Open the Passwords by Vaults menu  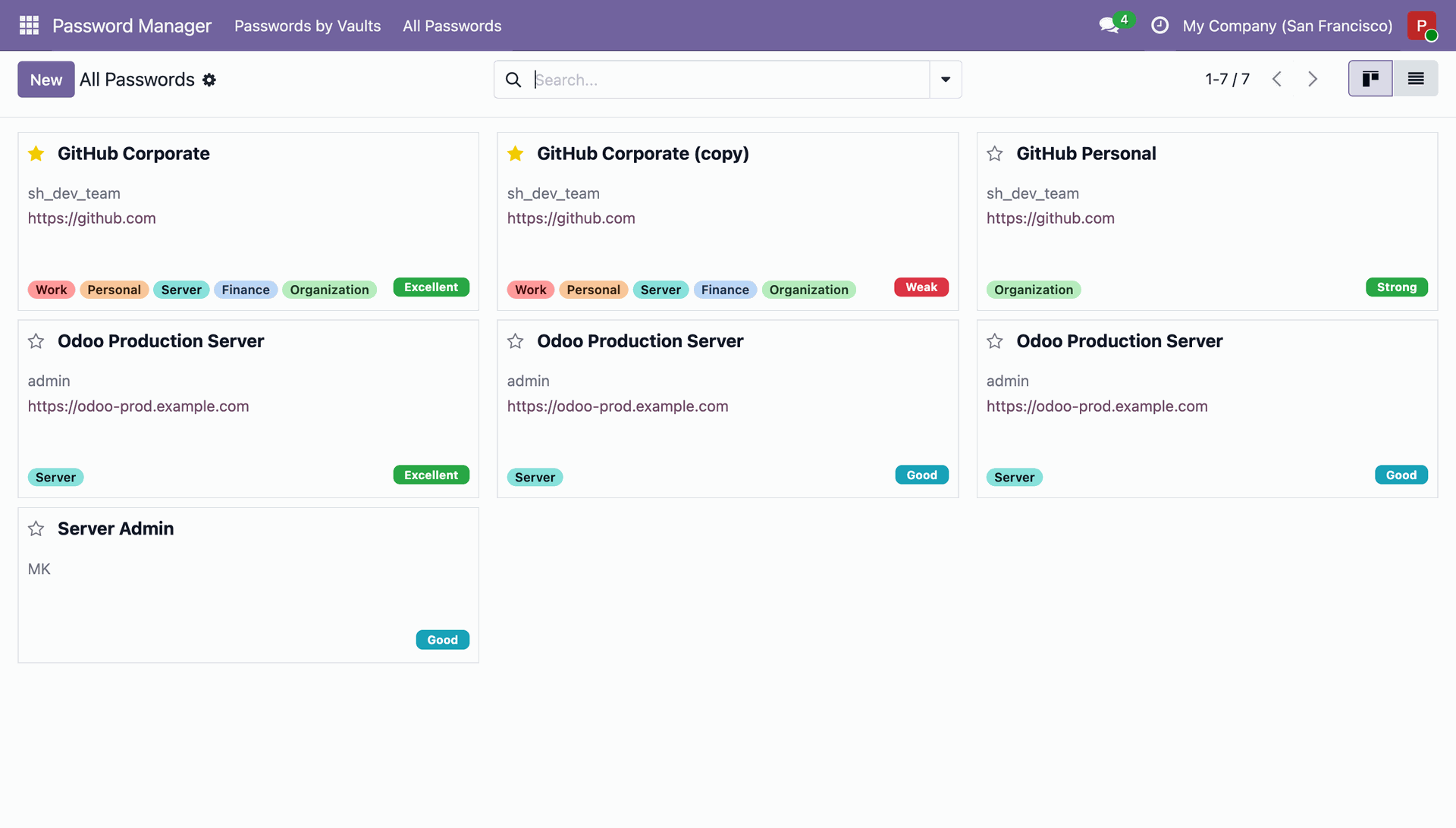(308, 26)
